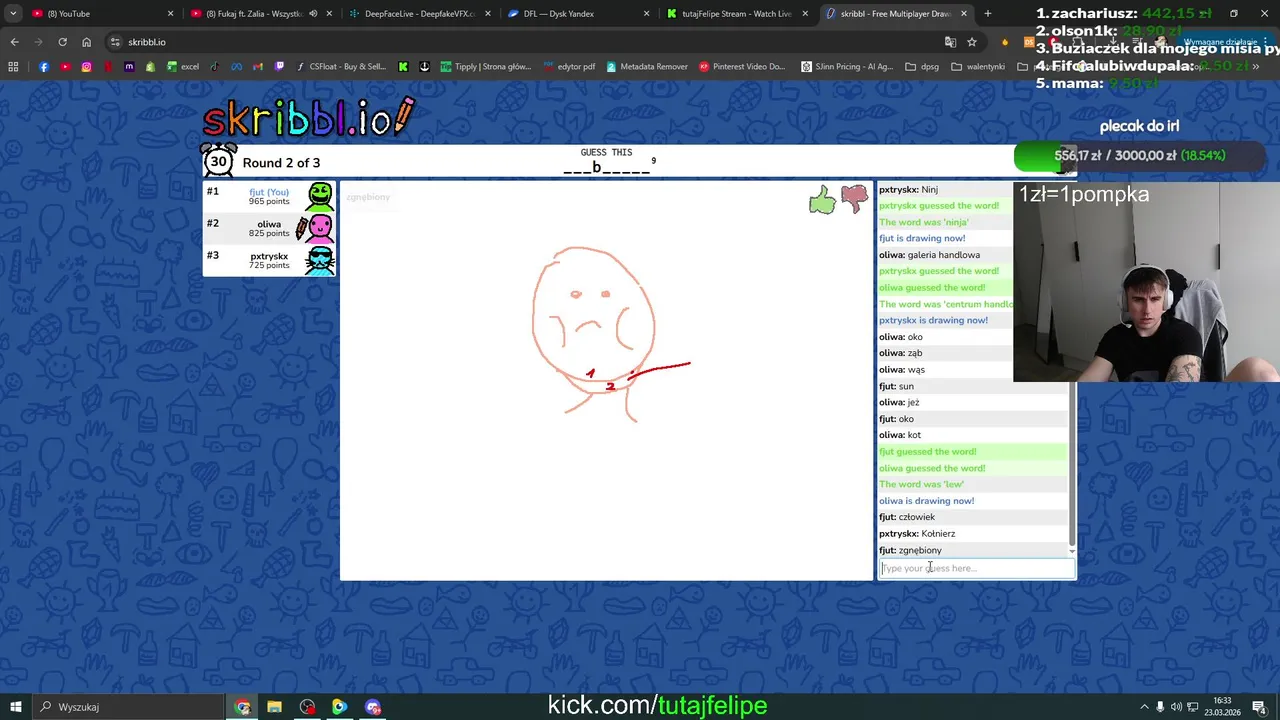
Task: Click the translate page icon
Action: point(950,42)
